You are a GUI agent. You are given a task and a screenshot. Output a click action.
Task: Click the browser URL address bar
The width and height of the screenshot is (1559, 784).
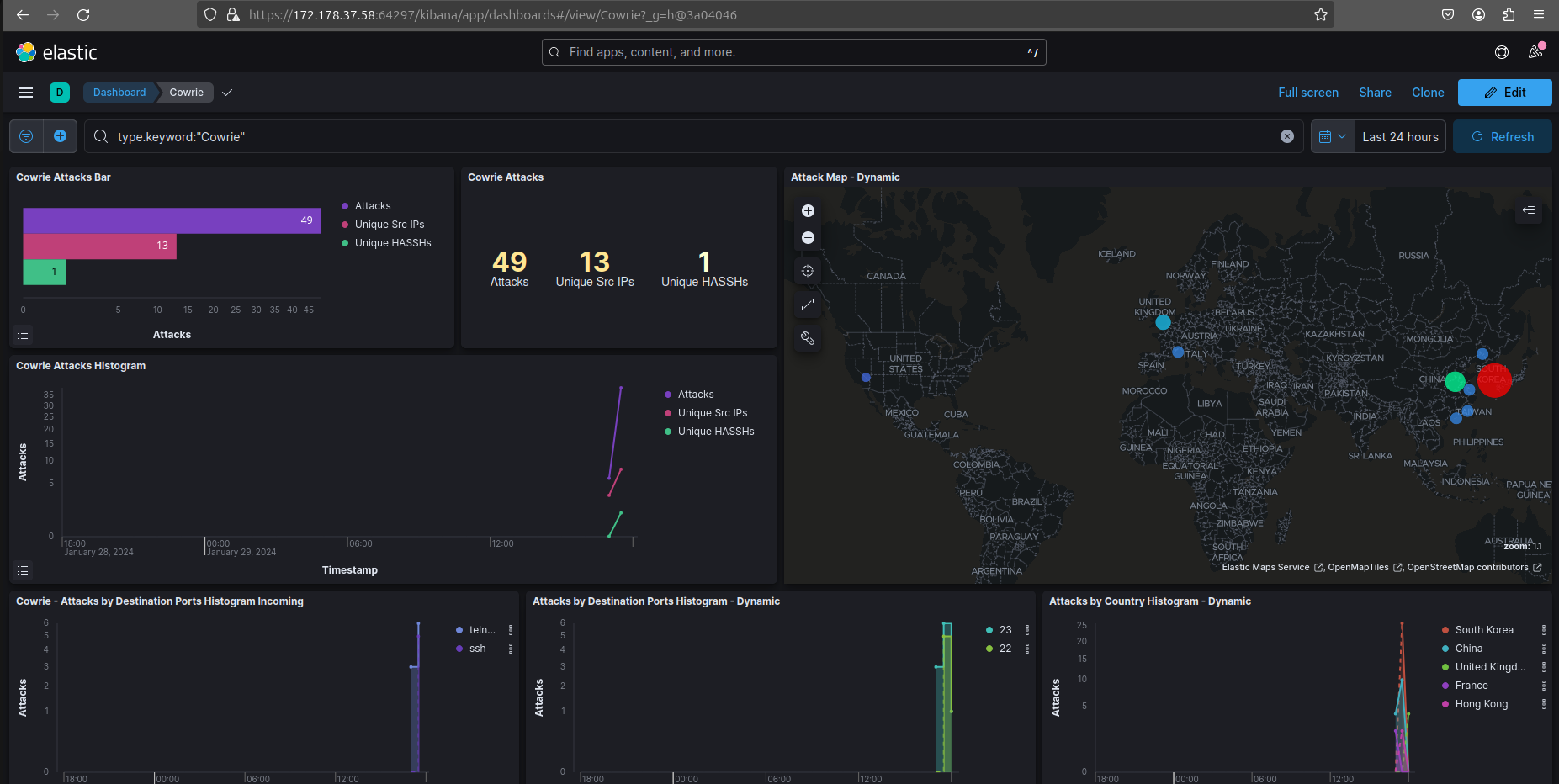(x=765, y=14)
